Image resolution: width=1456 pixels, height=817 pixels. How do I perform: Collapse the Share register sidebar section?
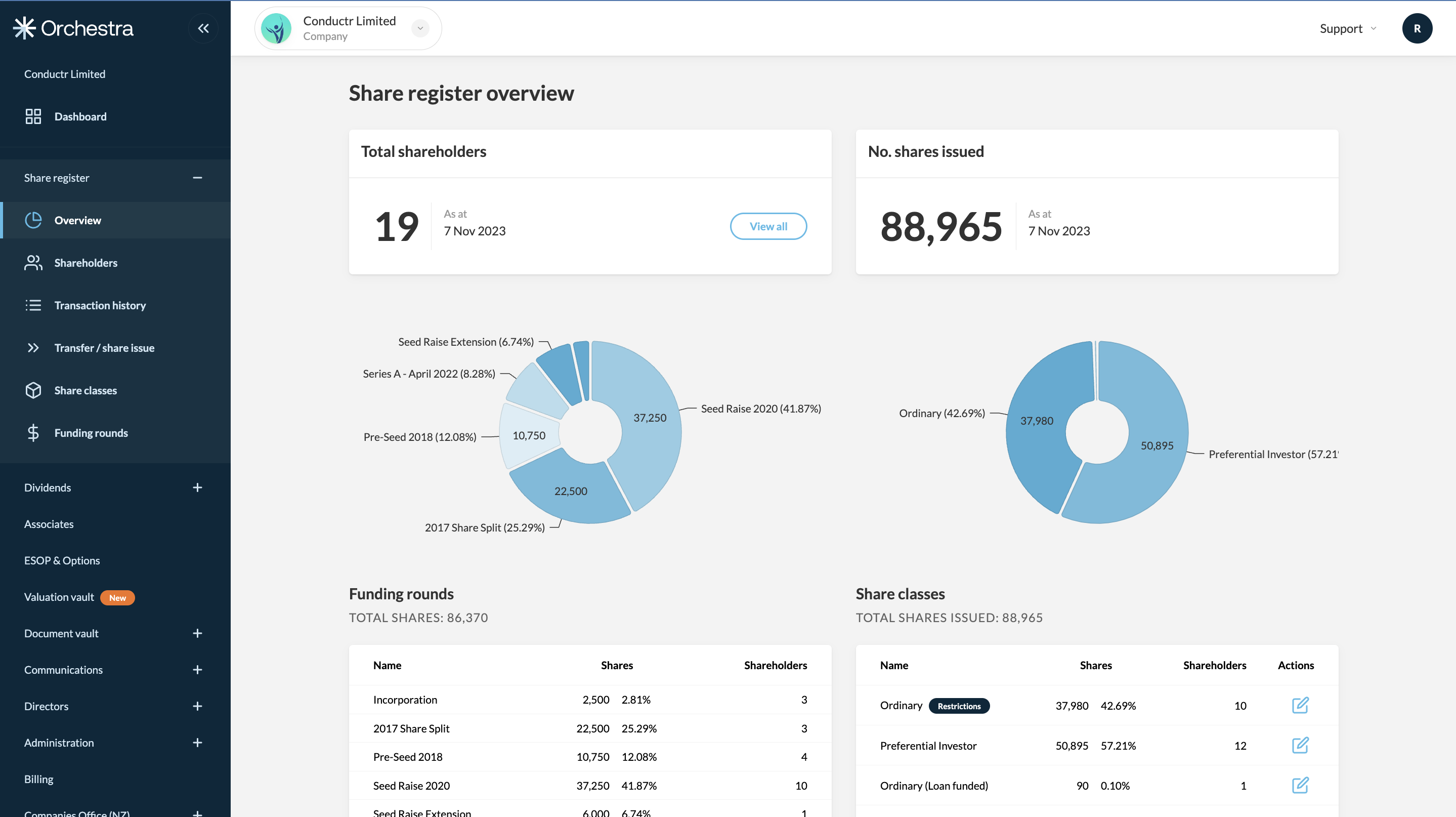197,178
